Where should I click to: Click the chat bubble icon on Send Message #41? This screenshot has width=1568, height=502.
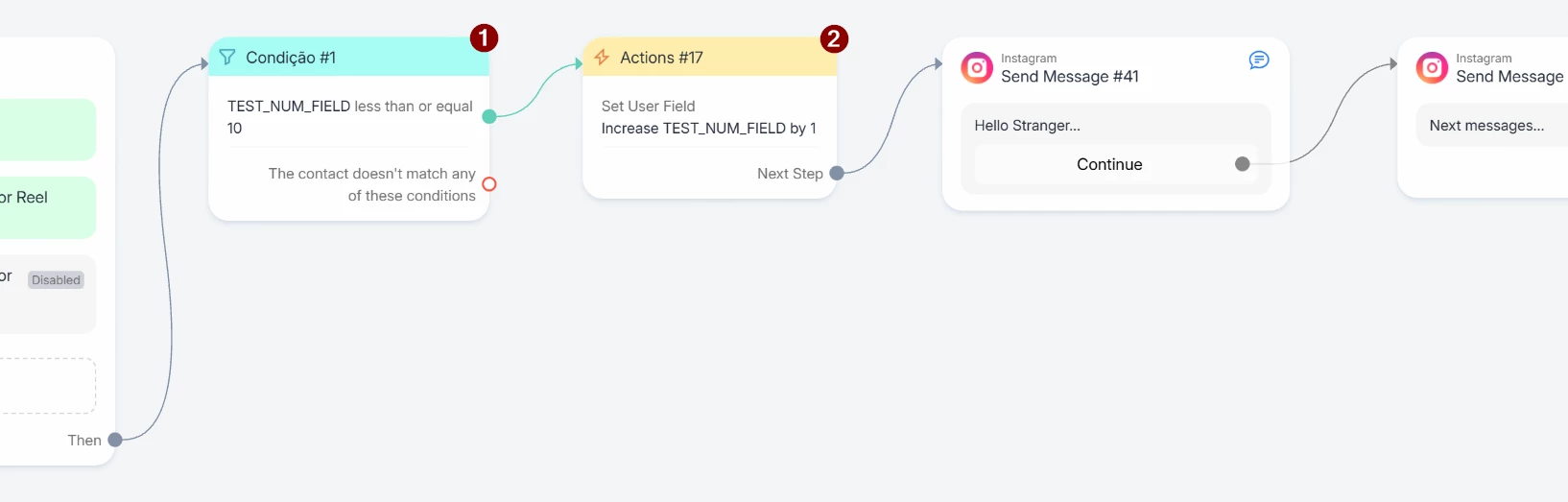1259,60
